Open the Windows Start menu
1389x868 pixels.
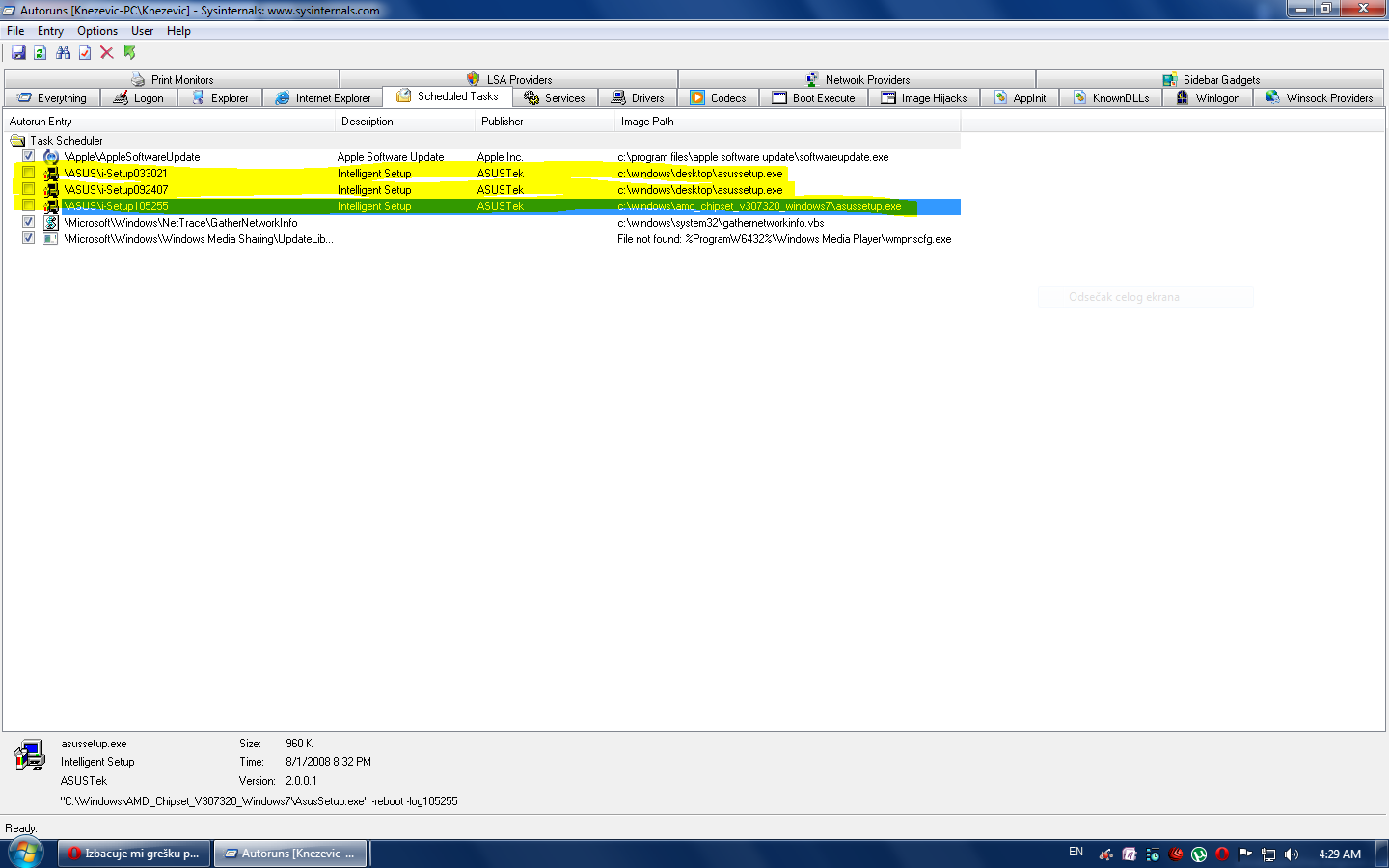click(26, 853)
